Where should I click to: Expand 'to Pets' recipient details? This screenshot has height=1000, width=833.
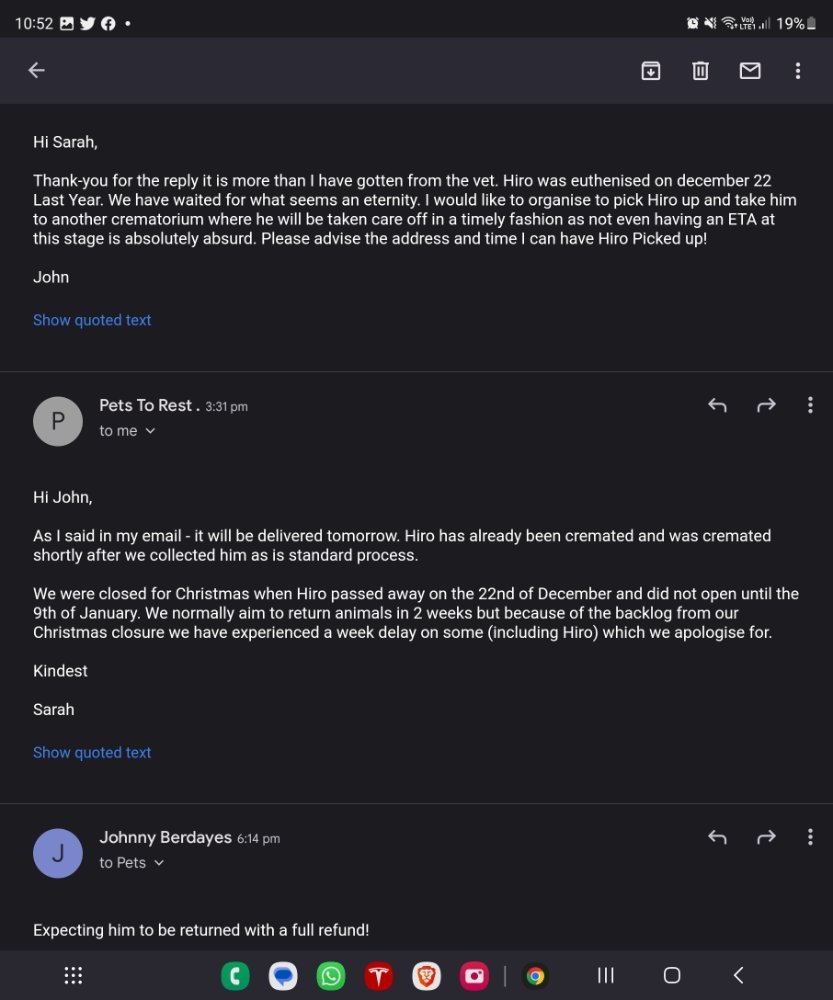132,863
